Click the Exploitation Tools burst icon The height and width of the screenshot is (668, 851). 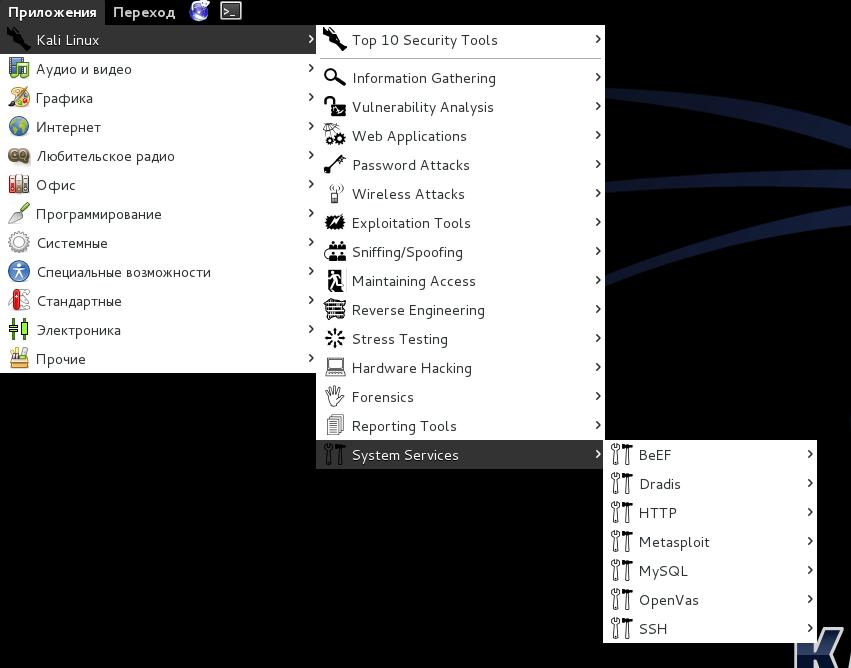[335, 222]
